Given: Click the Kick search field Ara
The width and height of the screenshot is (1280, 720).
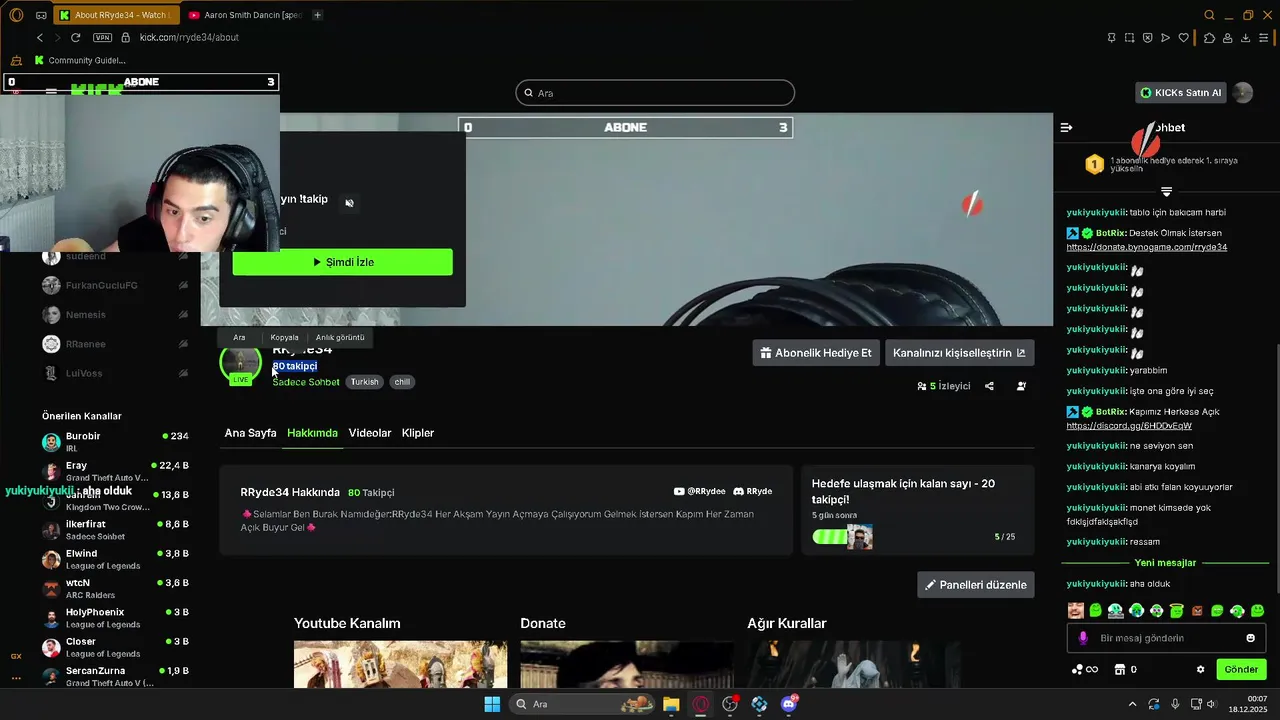Looking at the screenshot, I should tap(655, 93).
